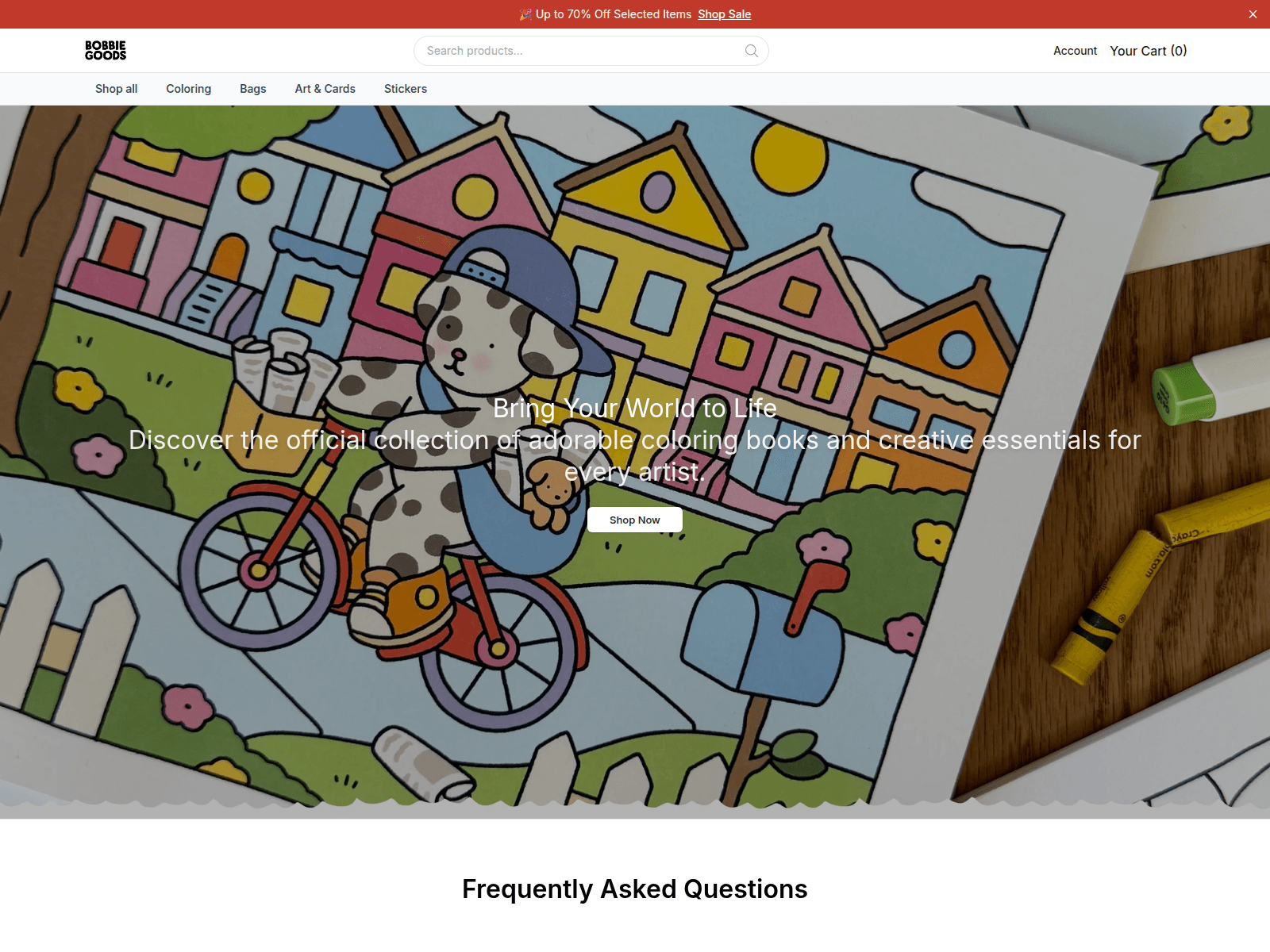Click the Shop Now button
The width and height of the screenshot is (1270, 952).
click(x=634, y=520)
